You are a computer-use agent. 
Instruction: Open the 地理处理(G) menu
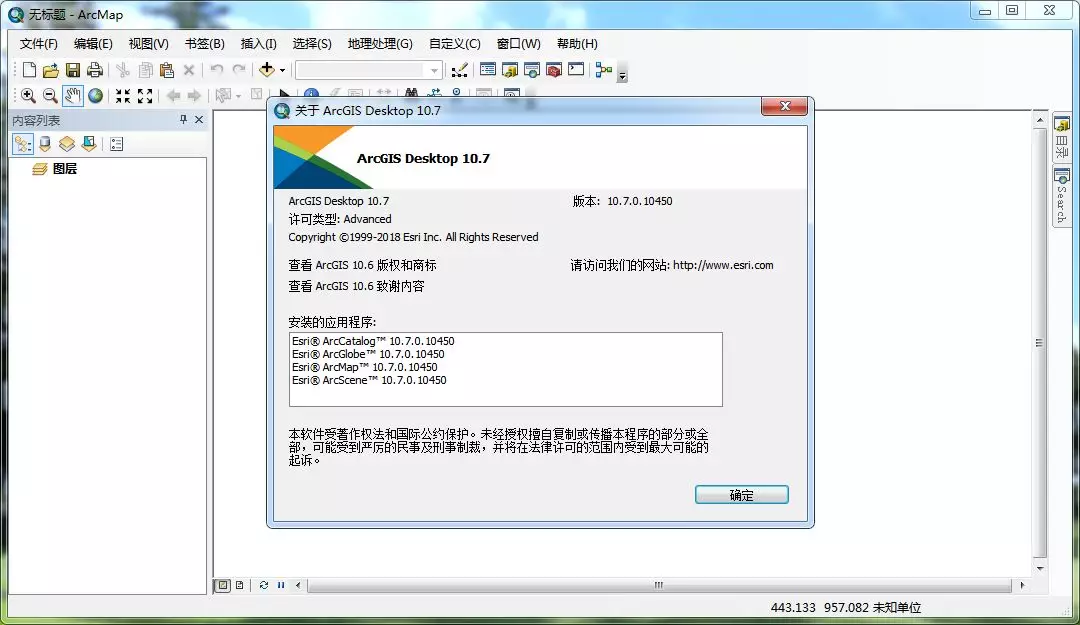point(380,44)
